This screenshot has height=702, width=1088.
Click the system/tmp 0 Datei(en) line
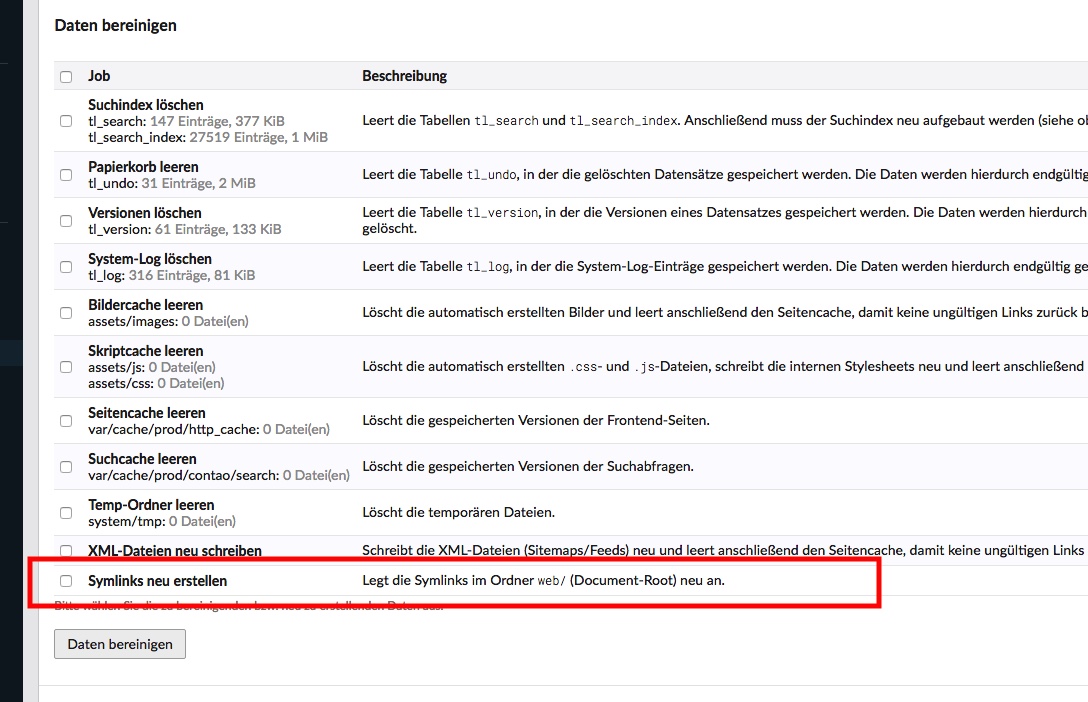[162, 521]
